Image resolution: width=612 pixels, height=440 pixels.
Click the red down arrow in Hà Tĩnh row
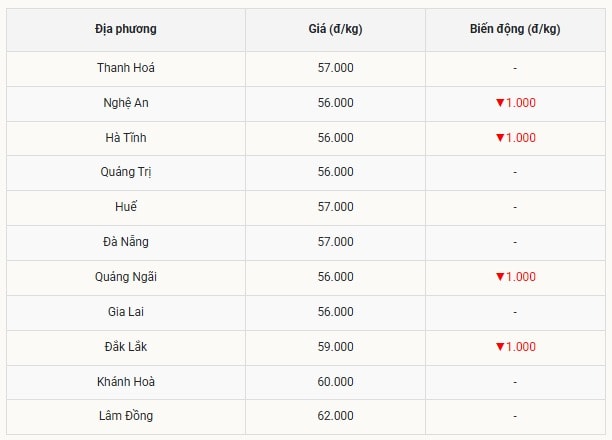500,138
